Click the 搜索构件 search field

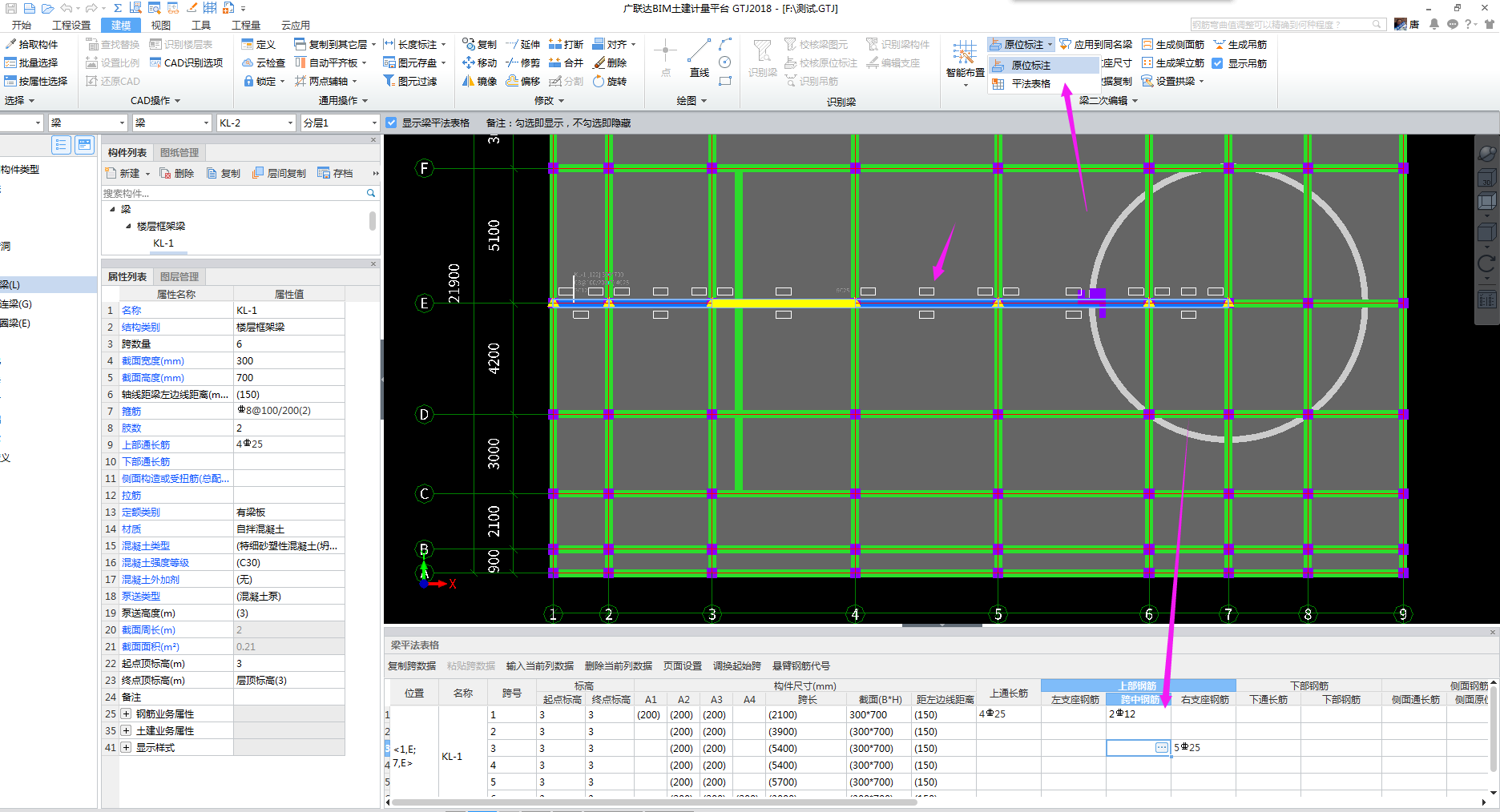pos(232,194)
